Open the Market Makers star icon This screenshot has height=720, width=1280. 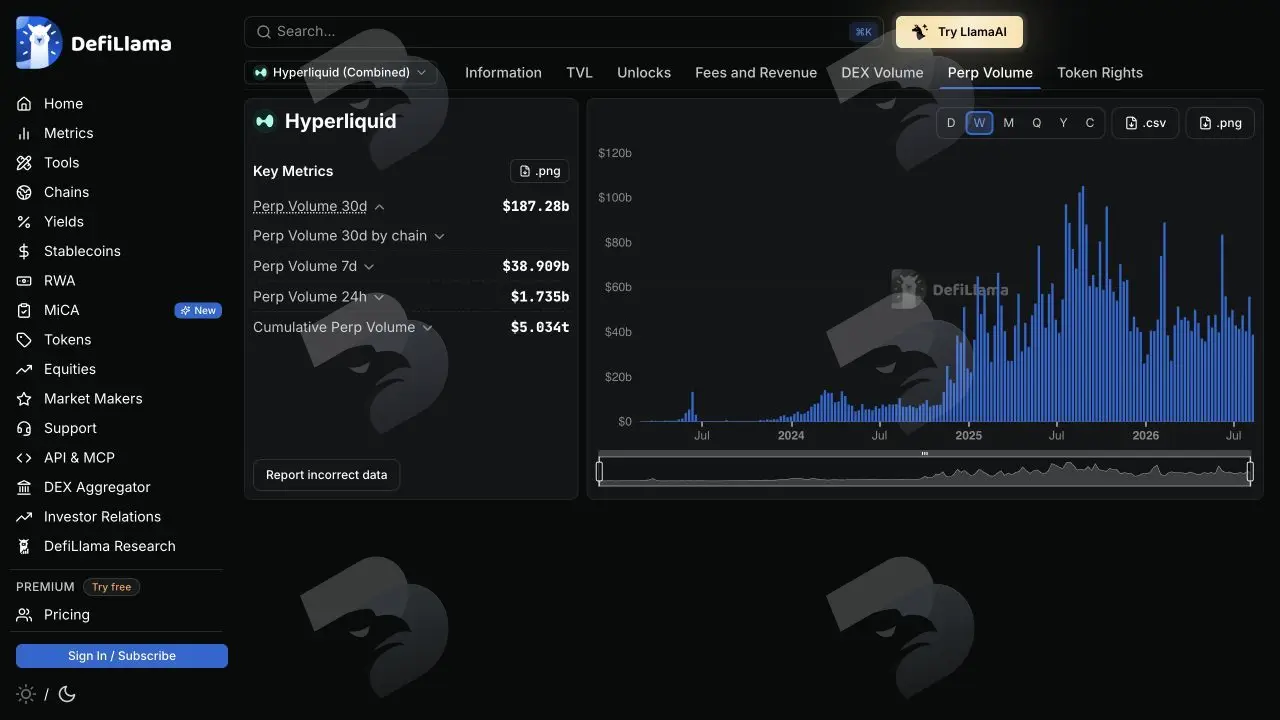tap(25, 398)
